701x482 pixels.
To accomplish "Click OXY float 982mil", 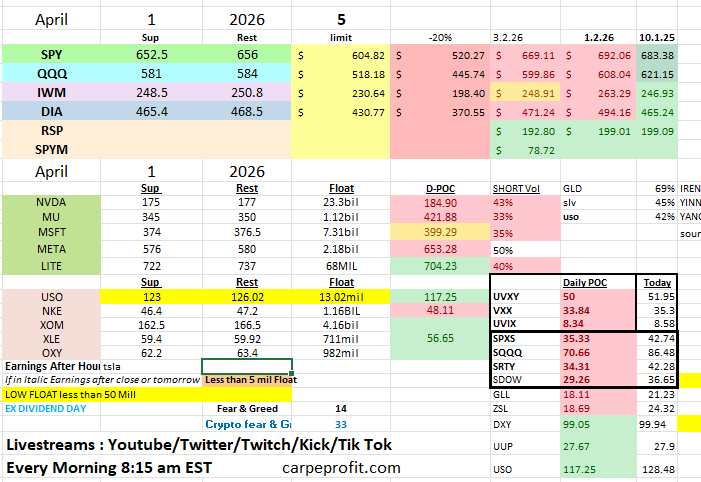I will [x=341, y=353].
